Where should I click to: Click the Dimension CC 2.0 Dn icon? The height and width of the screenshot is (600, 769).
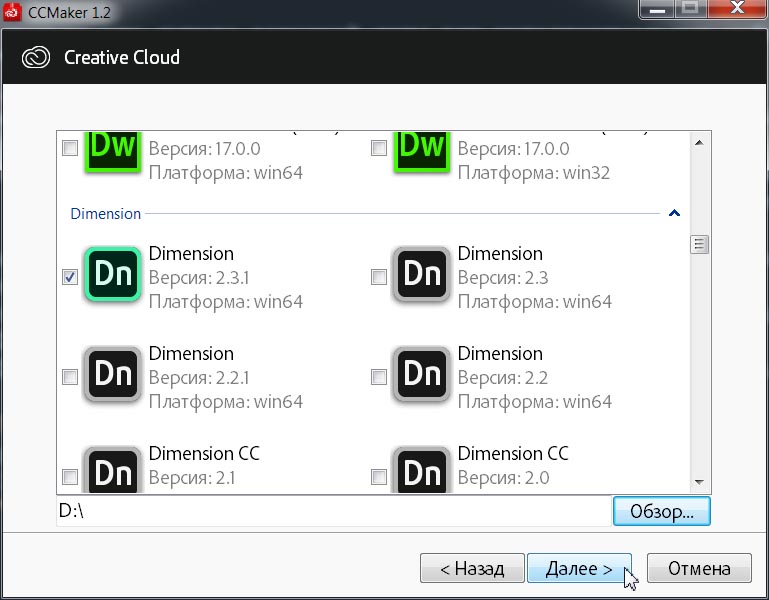(421, 470)
